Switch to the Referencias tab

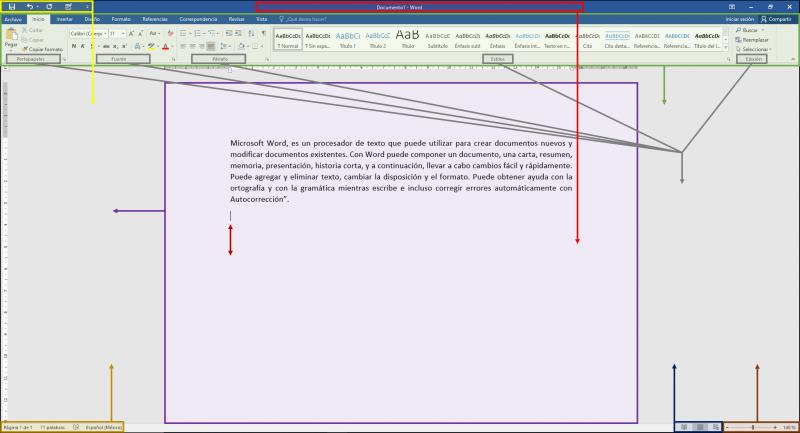coord(155,19)
